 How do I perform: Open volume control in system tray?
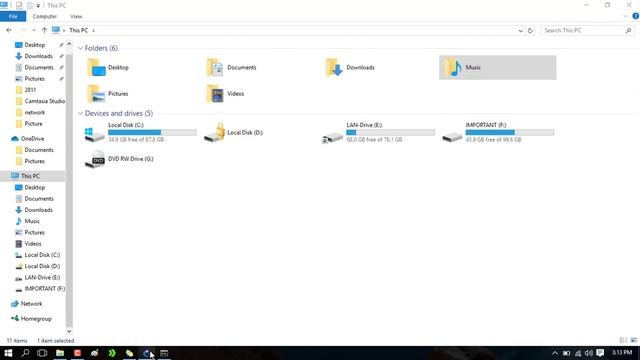click(589, 353)
